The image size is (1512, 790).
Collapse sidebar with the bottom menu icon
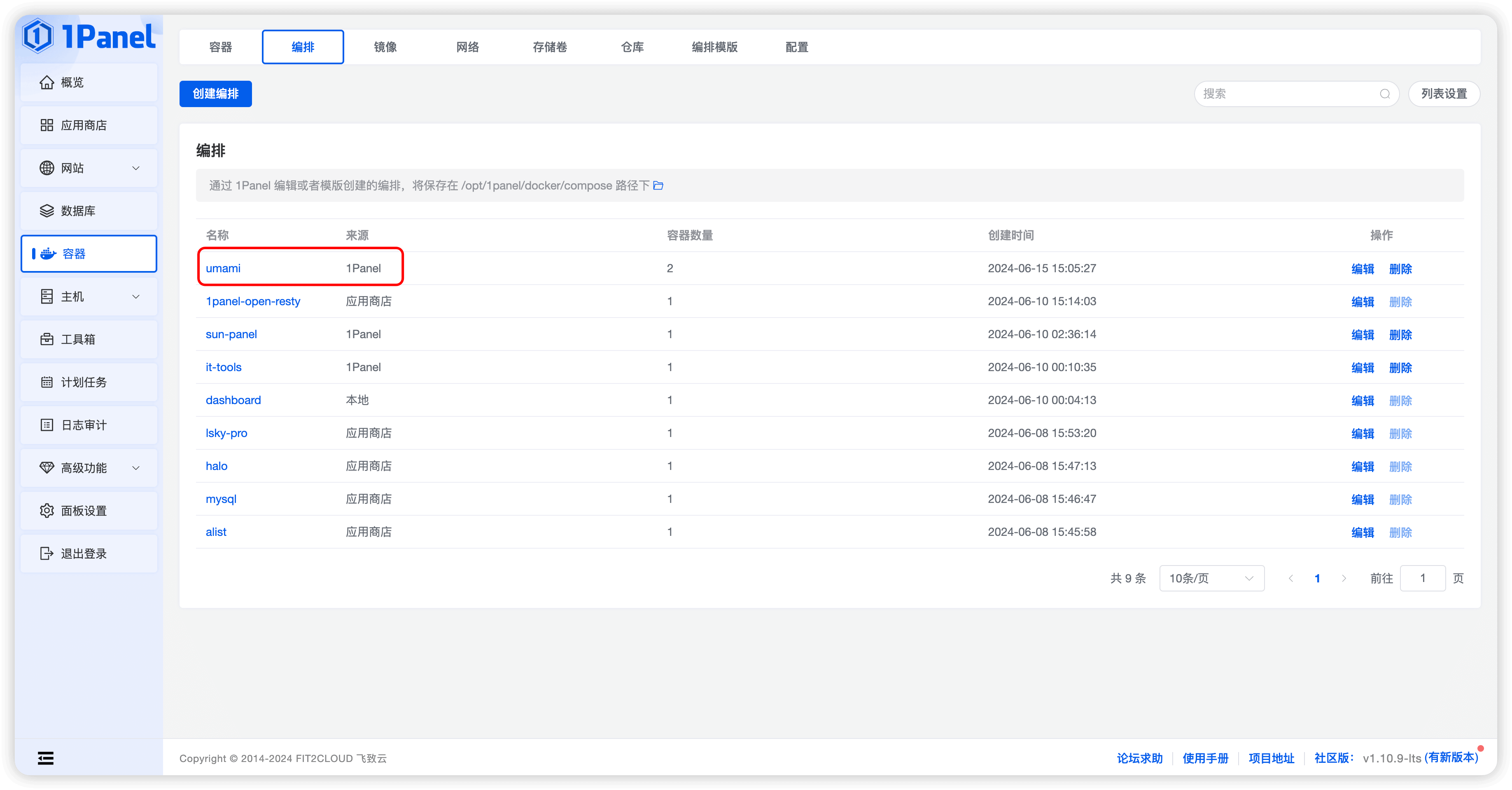pyautogui.click(x=46, y=758)
